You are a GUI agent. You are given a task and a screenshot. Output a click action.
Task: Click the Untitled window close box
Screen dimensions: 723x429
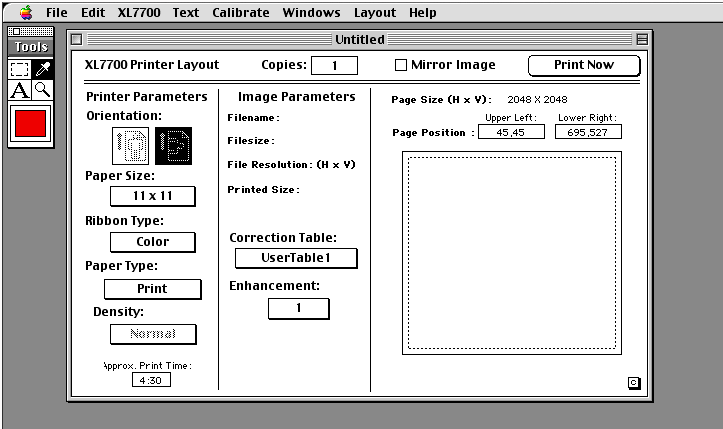[x=77, y=40]
